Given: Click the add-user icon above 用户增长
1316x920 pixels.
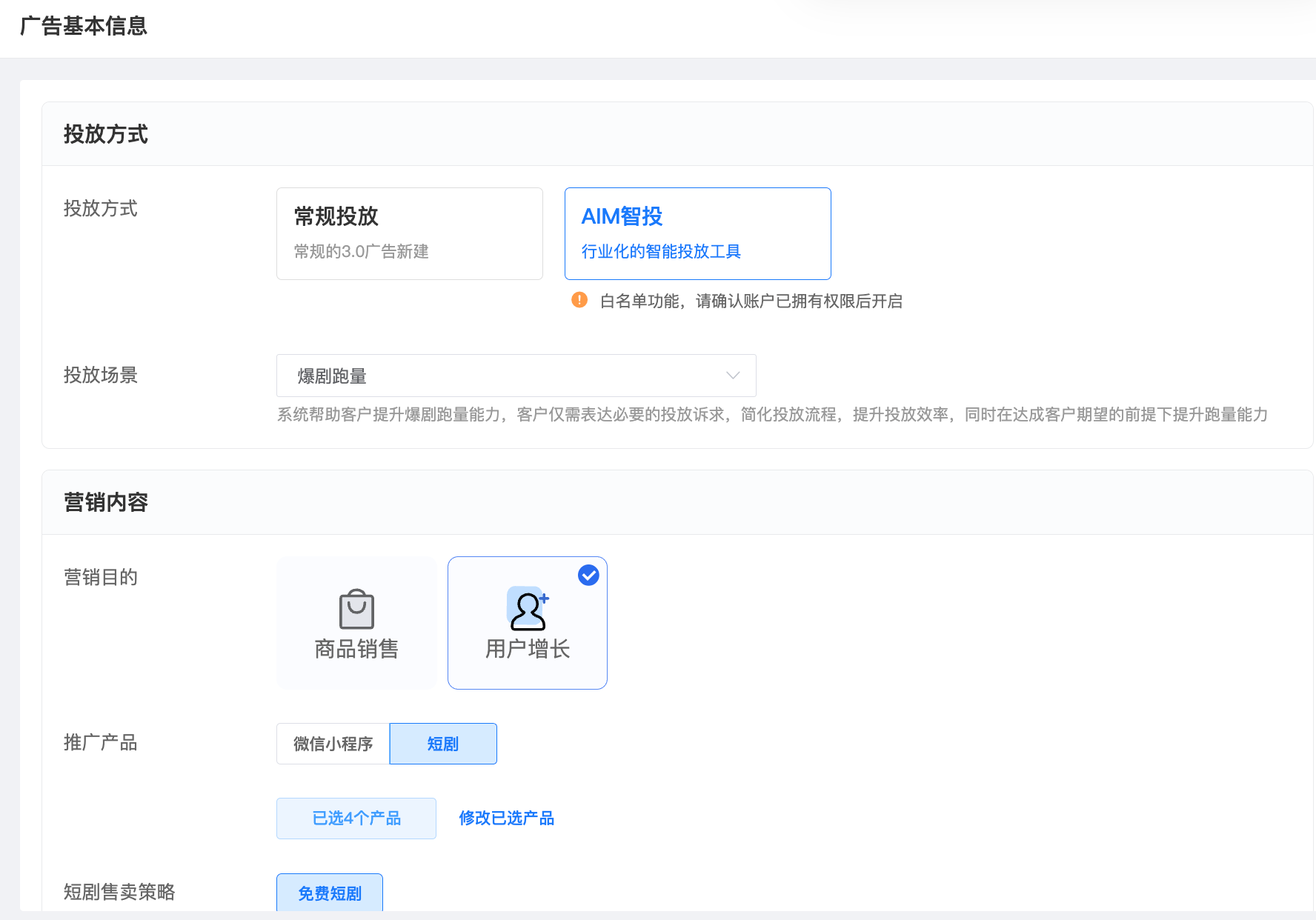Looking at the screenshot, I should (x=528, y=609).
